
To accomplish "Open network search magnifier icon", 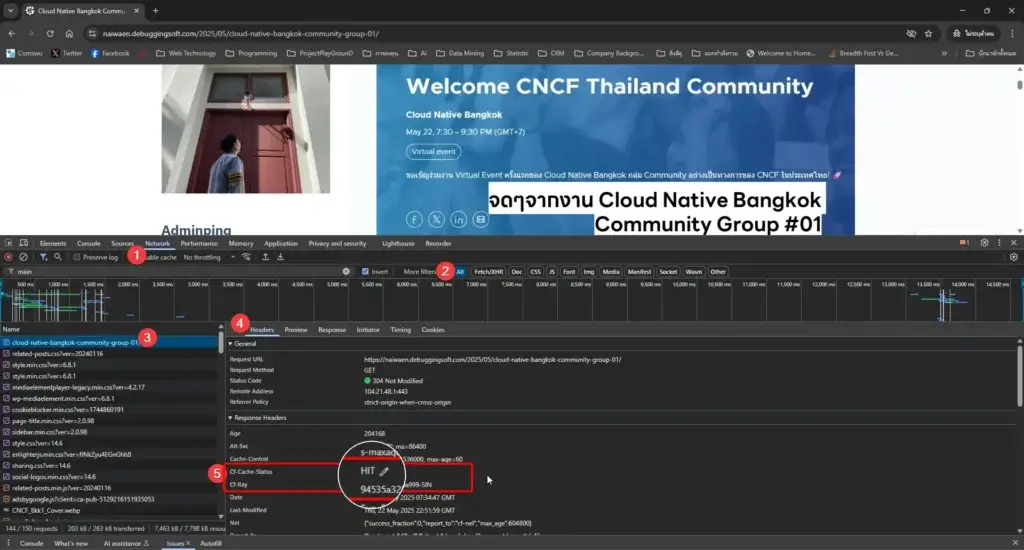I will (57, 257).
